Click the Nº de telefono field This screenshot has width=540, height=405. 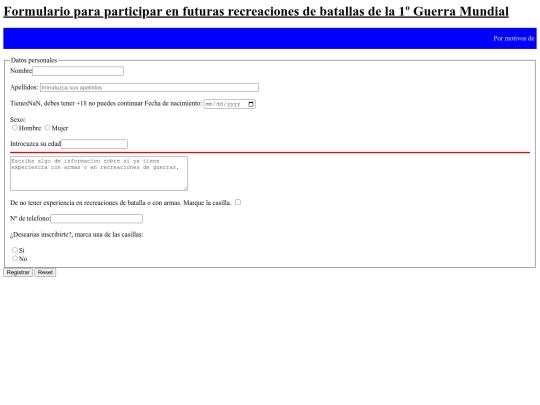96,219
